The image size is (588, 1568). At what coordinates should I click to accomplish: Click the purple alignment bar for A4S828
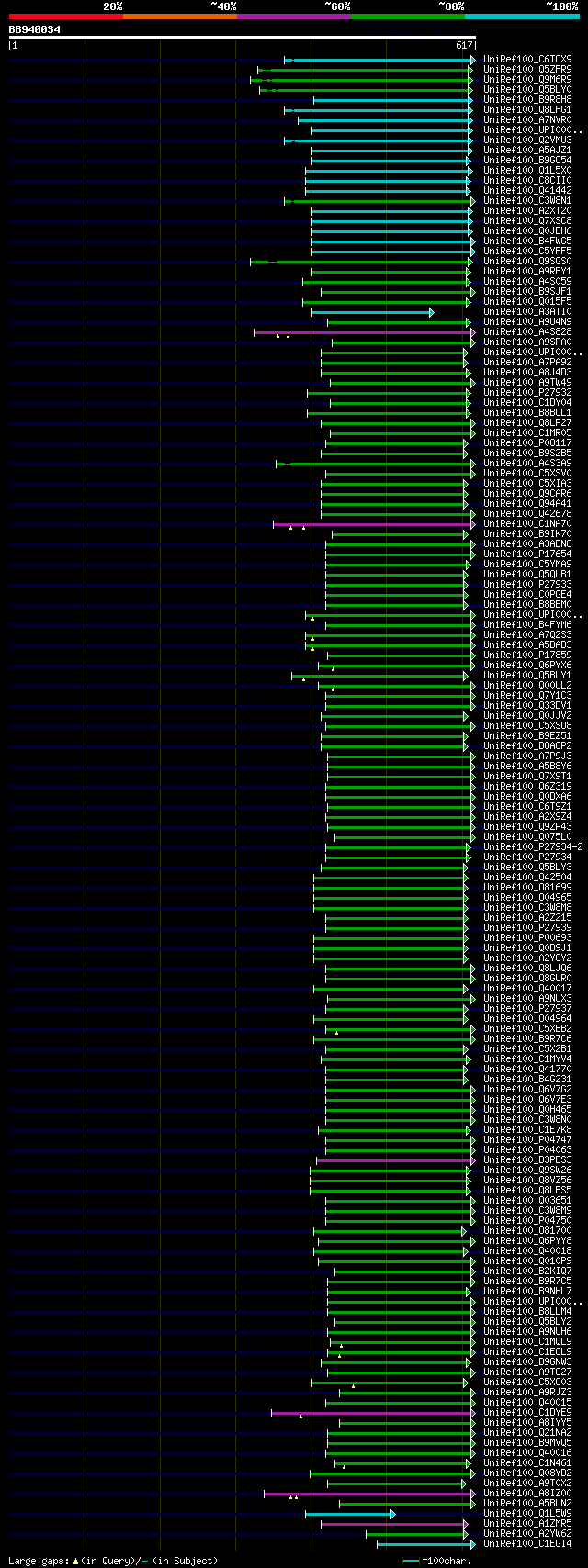pyautogui.click(x=365, y=332)
